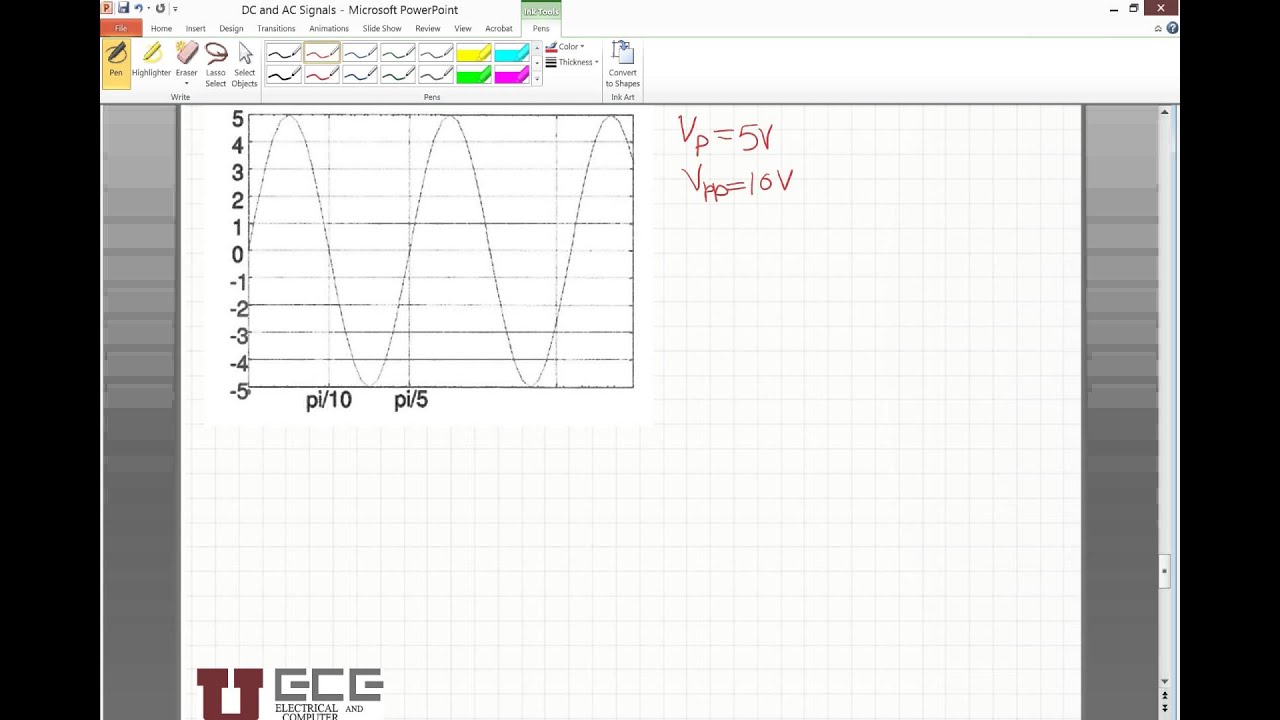Select yellow highlighter swatch
Screen dimensions: 1280x720
(474, 53)
